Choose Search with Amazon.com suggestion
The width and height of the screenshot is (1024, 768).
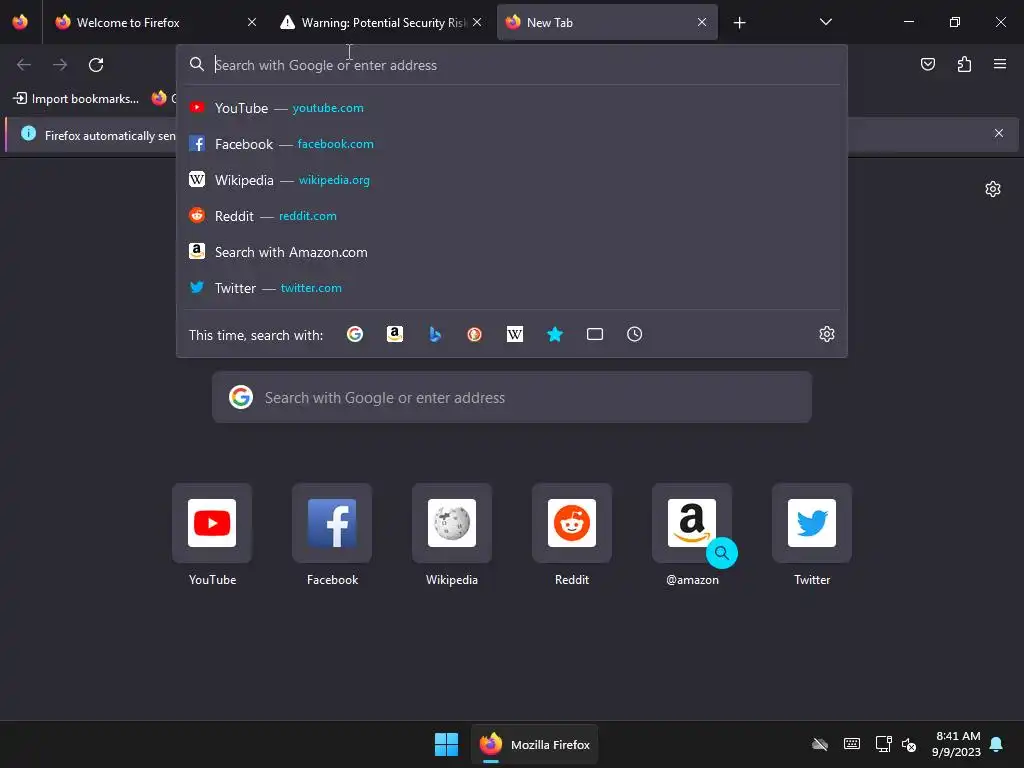pyautogui.click(x=512, y=252)
